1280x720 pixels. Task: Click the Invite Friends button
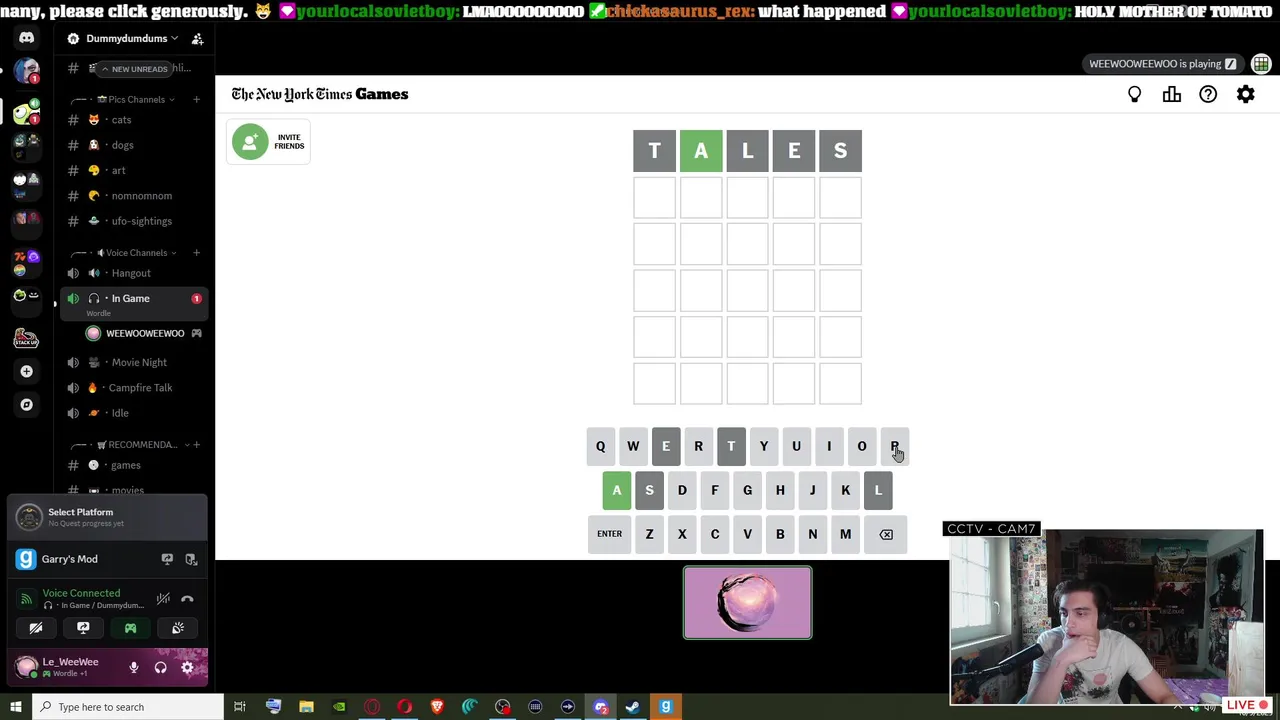tap(268, 142)
